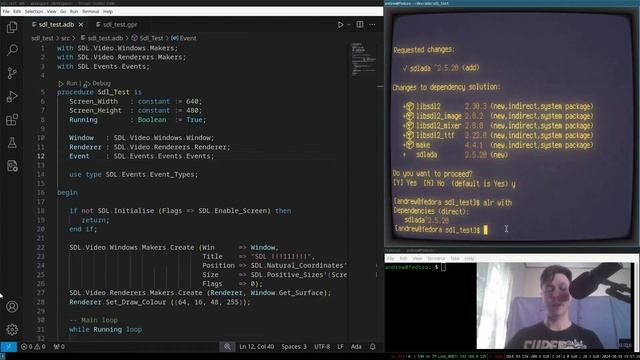The height and width of the screenshot is (360, 640).
Task: Open the Accounts icon
Action: [x=12, y=307]
